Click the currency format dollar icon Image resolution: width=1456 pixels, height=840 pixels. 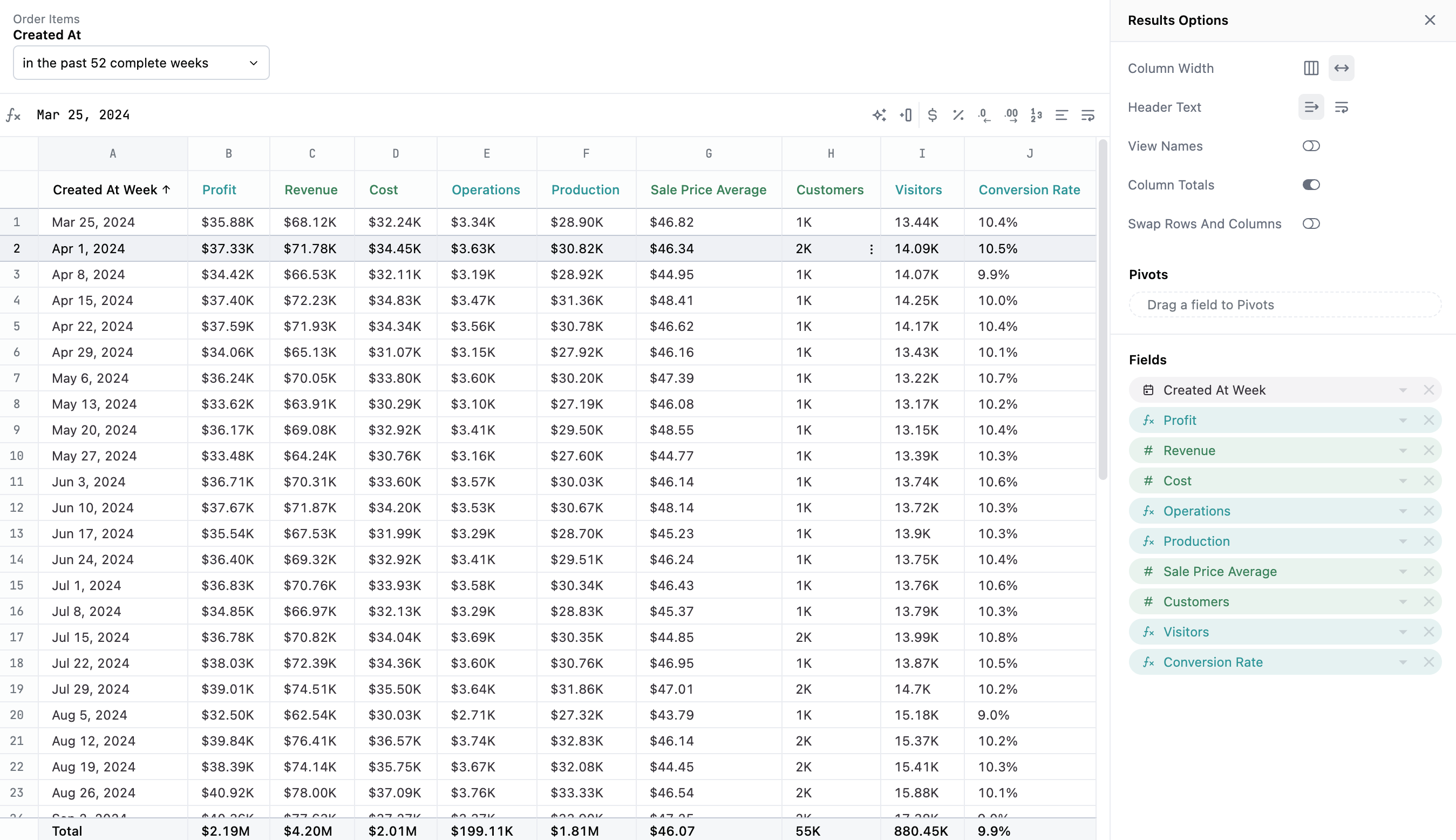click(932, 115)
